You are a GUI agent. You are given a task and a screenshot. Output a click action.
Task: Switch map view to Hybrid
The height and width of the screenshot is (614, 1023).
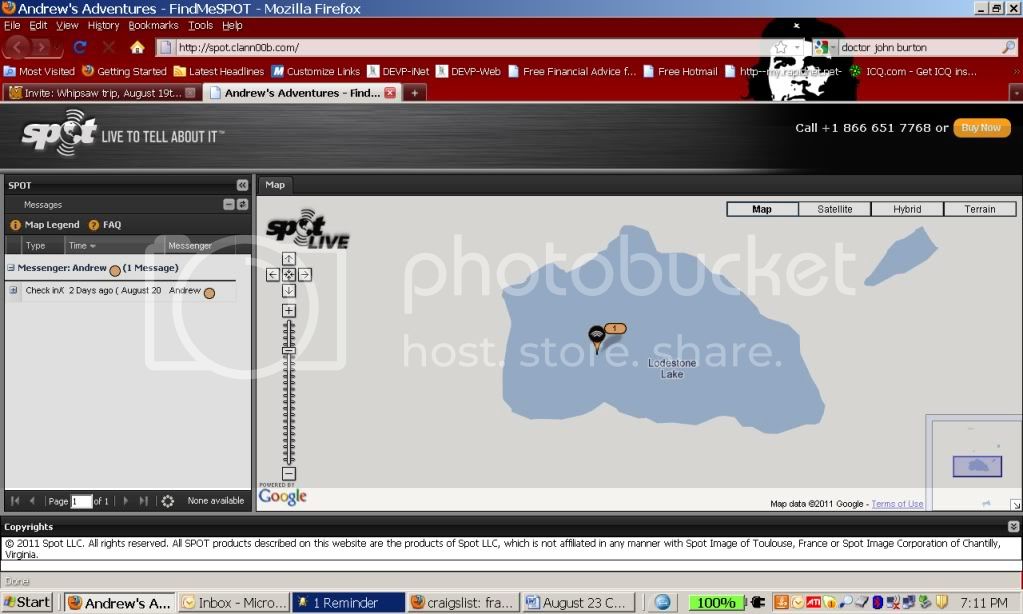click(x=907, y=209)
